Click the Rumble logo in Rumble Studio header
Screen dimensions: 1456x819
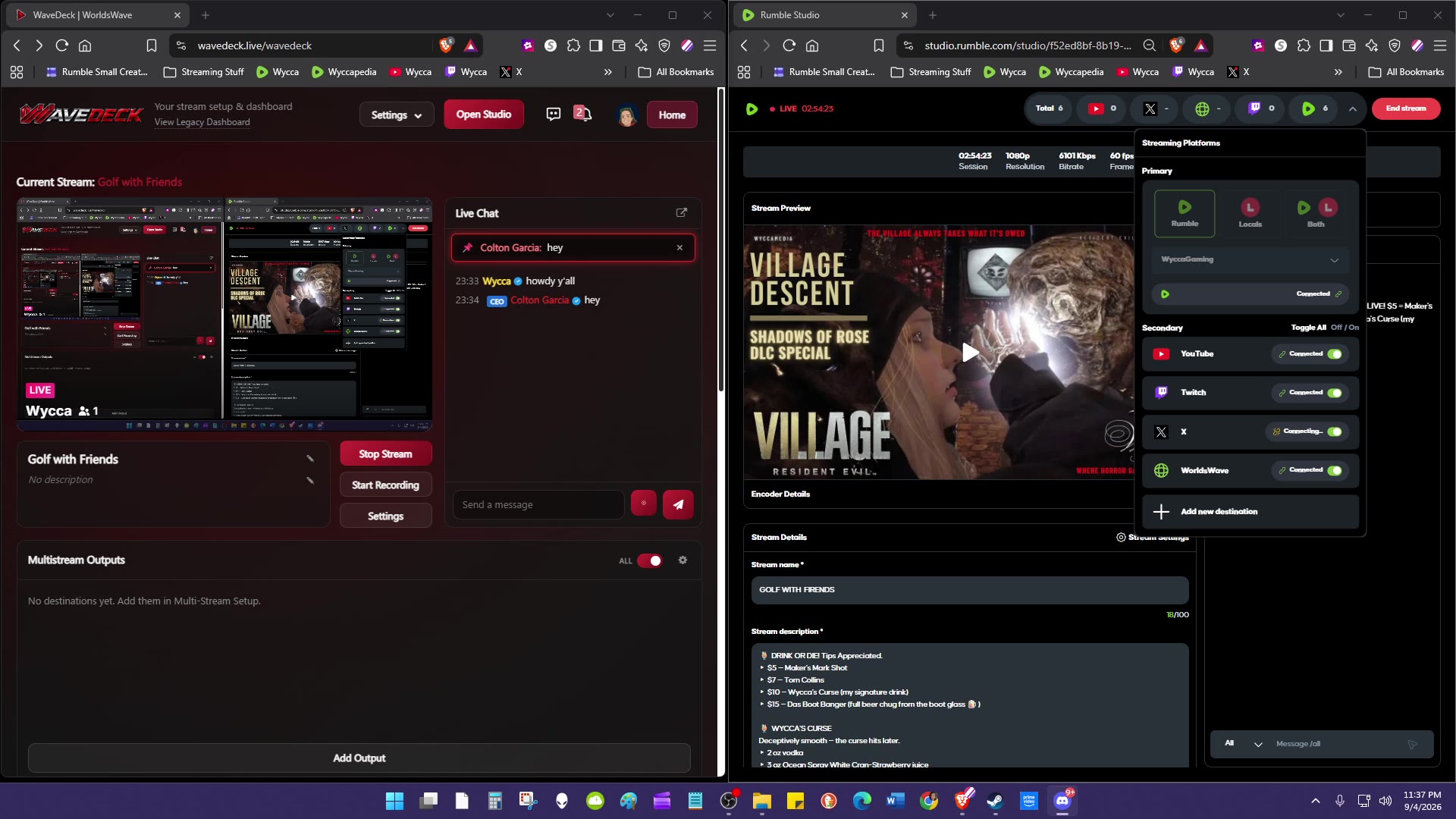coord(752,108)
